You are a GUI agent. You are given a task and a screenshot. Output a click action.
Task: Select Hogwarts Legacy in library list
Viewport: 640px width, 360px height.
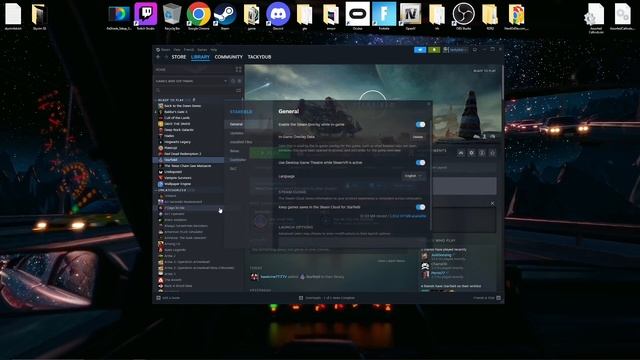pyautogui.click(x=177, y=142)
